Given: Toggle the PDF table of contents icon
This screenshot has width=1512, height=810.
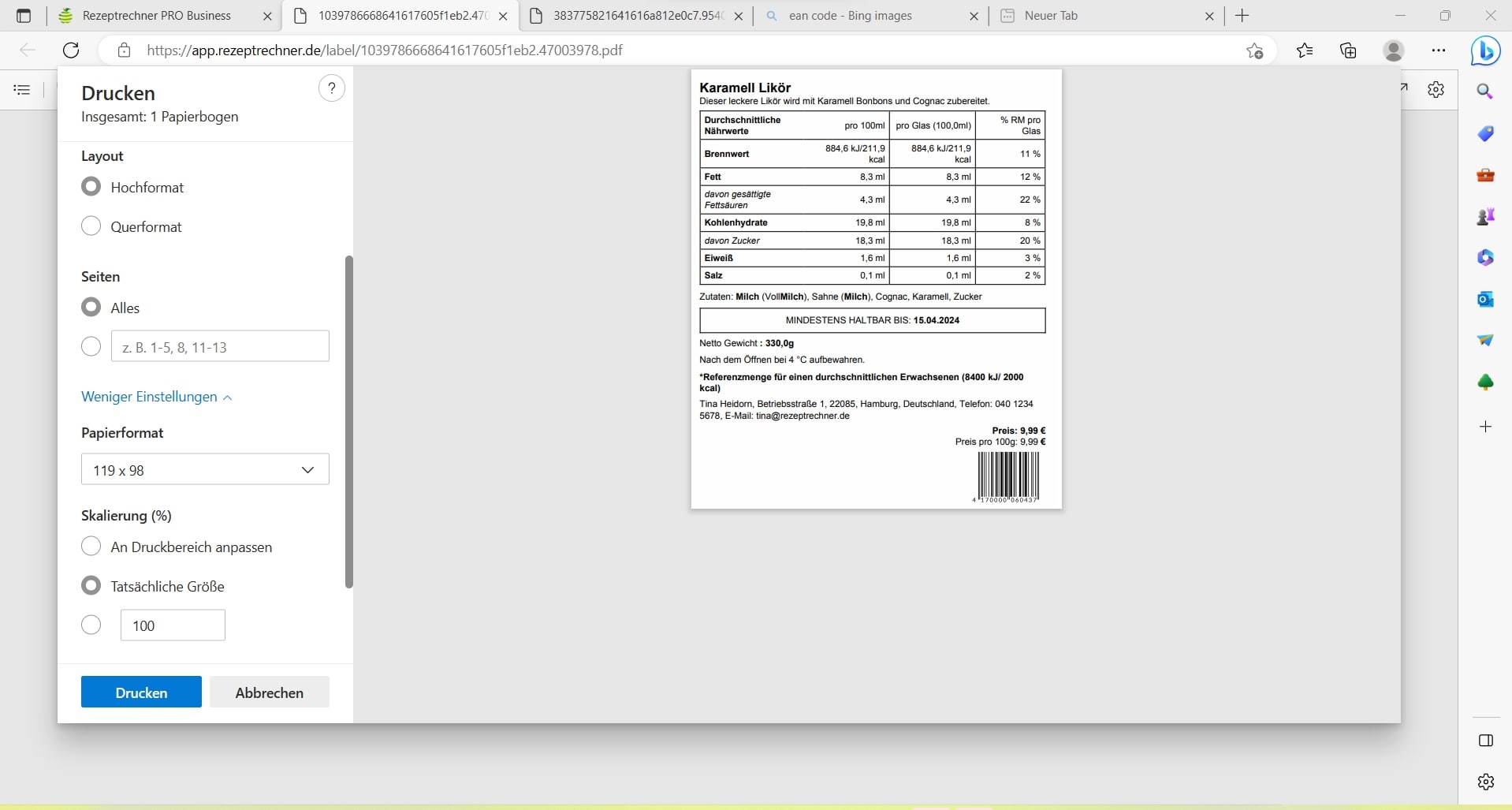Looking at the screenshot, I should click(22, 90).
